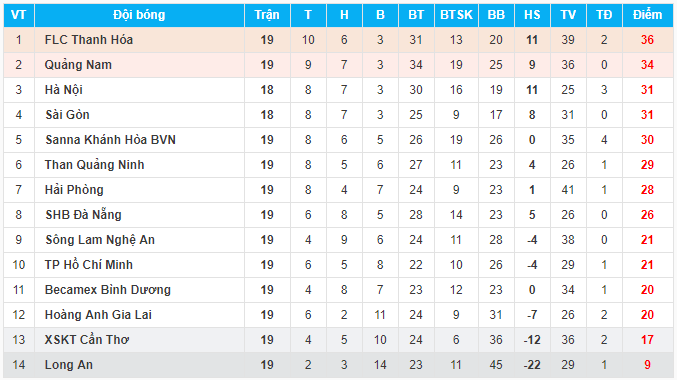Select the Hà Nội team name
Viewport: 677px width, 380px height.
coord(63,90)
